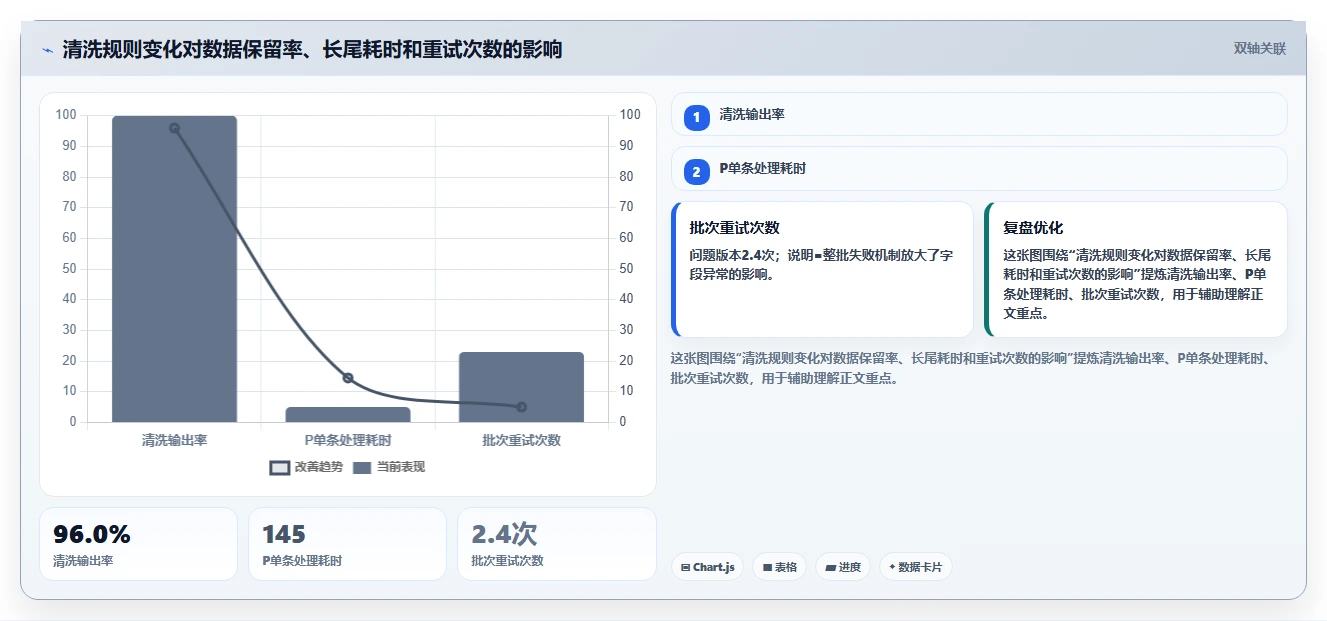Click the trend line point above 批次重试次数
1327x621 pixels.
point(521,407)
